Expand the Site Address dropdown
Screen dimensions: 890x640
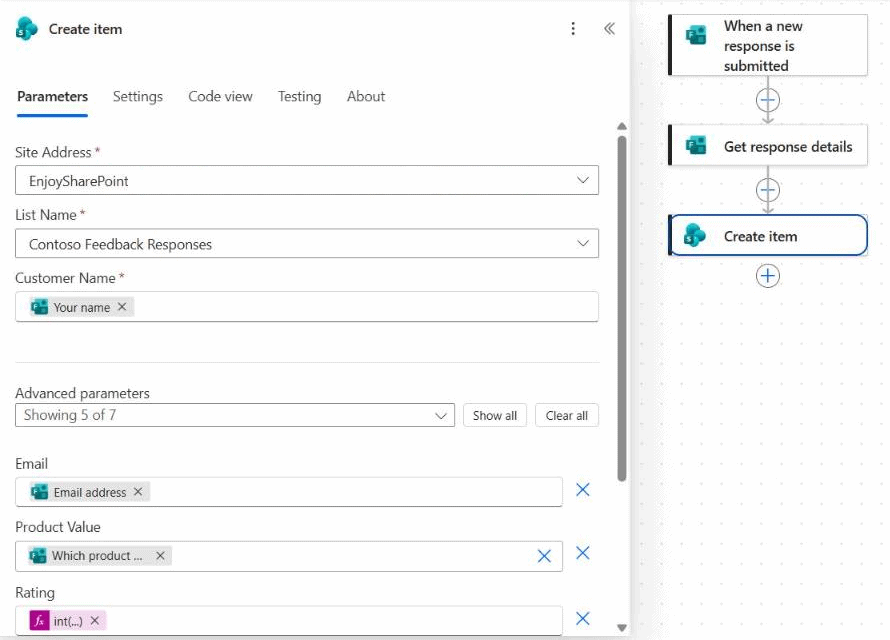582,180
